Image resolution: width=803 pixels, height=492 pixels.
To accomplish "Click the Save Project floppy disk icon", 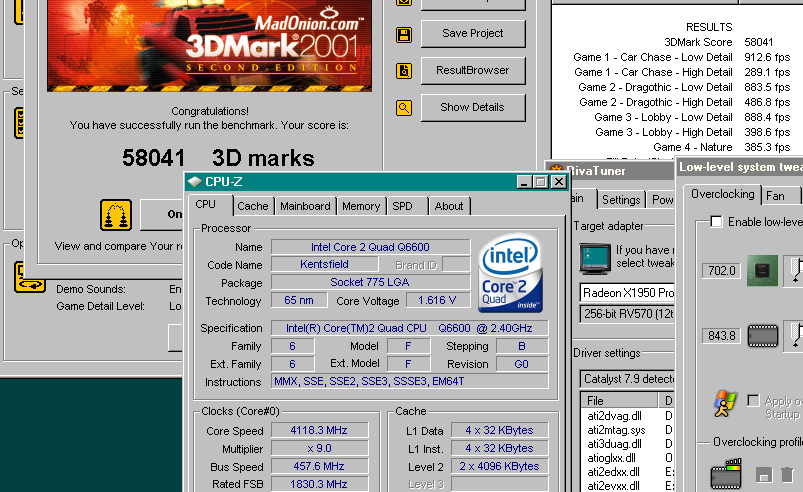I will pyautogui.click(x=404, y=35).
